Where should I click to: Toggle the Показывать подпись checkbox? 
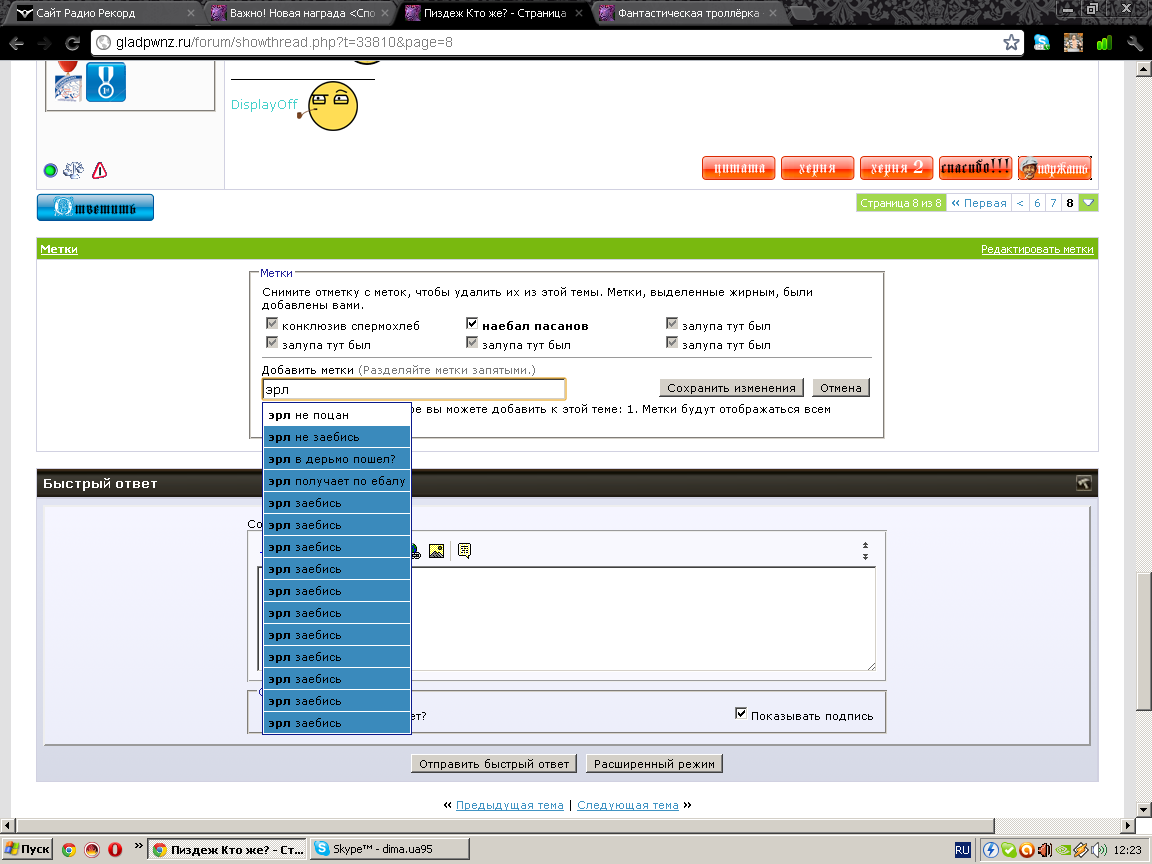[x=741, y=714]
